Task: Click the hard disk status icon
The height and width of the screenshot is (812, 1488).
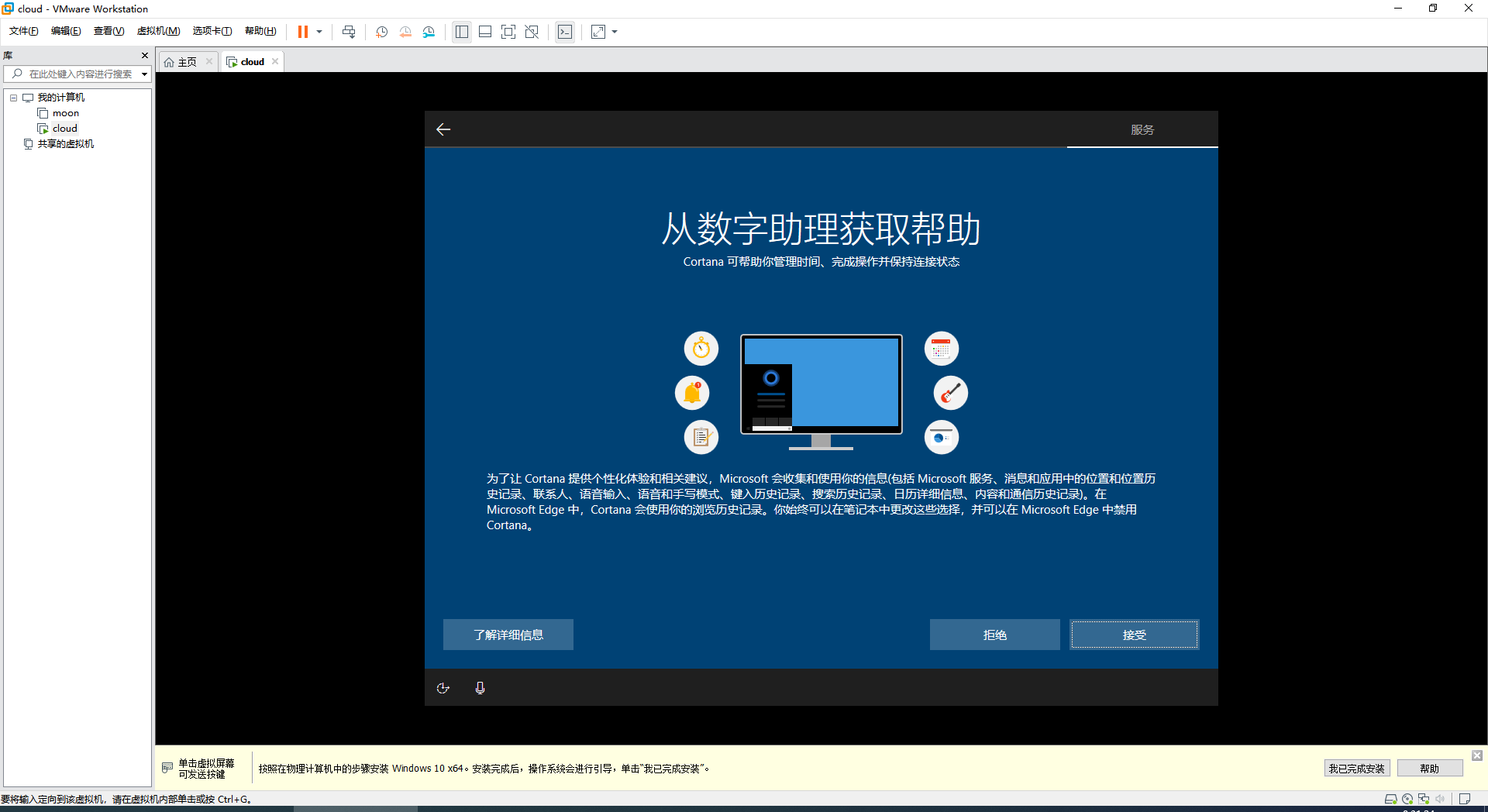Action: click(1391, 799)
